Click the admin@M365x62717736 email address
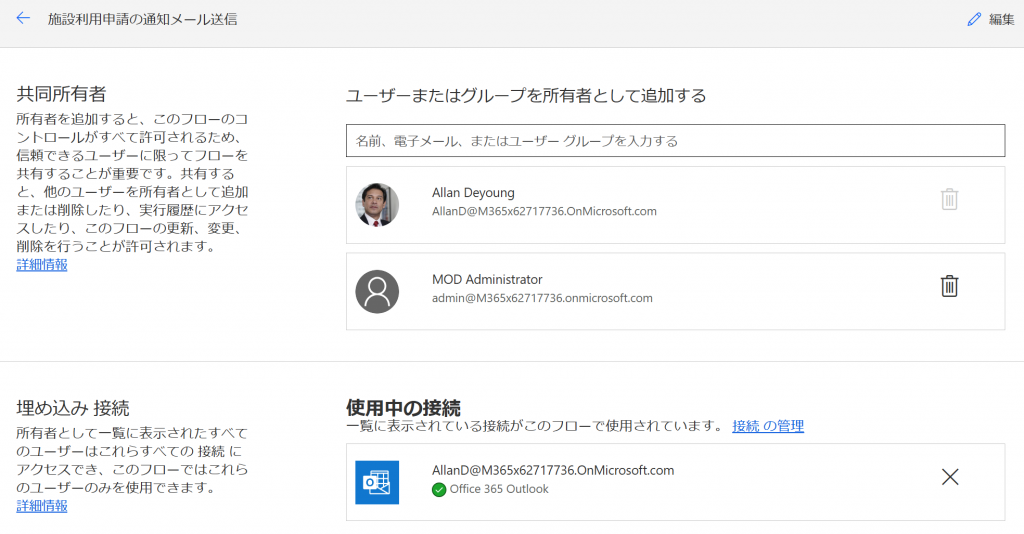The height and width of the screenshot is (534, 1024). click(x=542, y=298)
